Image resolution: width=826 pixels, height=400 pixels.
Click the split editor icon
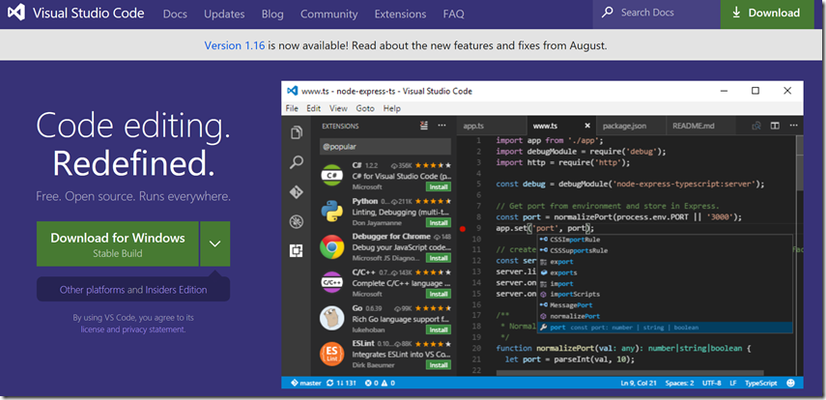pyautogui.click(x=775, y=126)
